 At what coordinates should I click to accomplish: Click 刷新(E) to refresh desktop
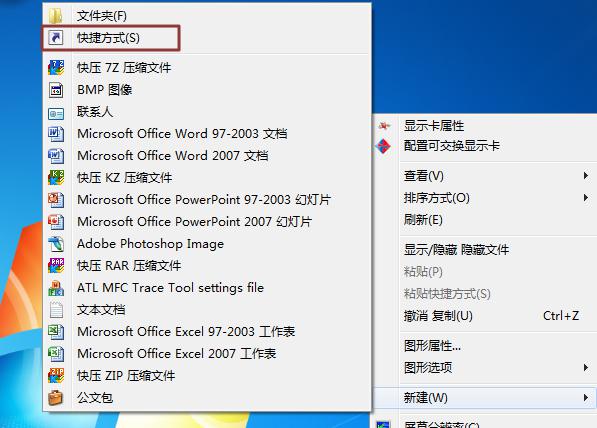485,220
